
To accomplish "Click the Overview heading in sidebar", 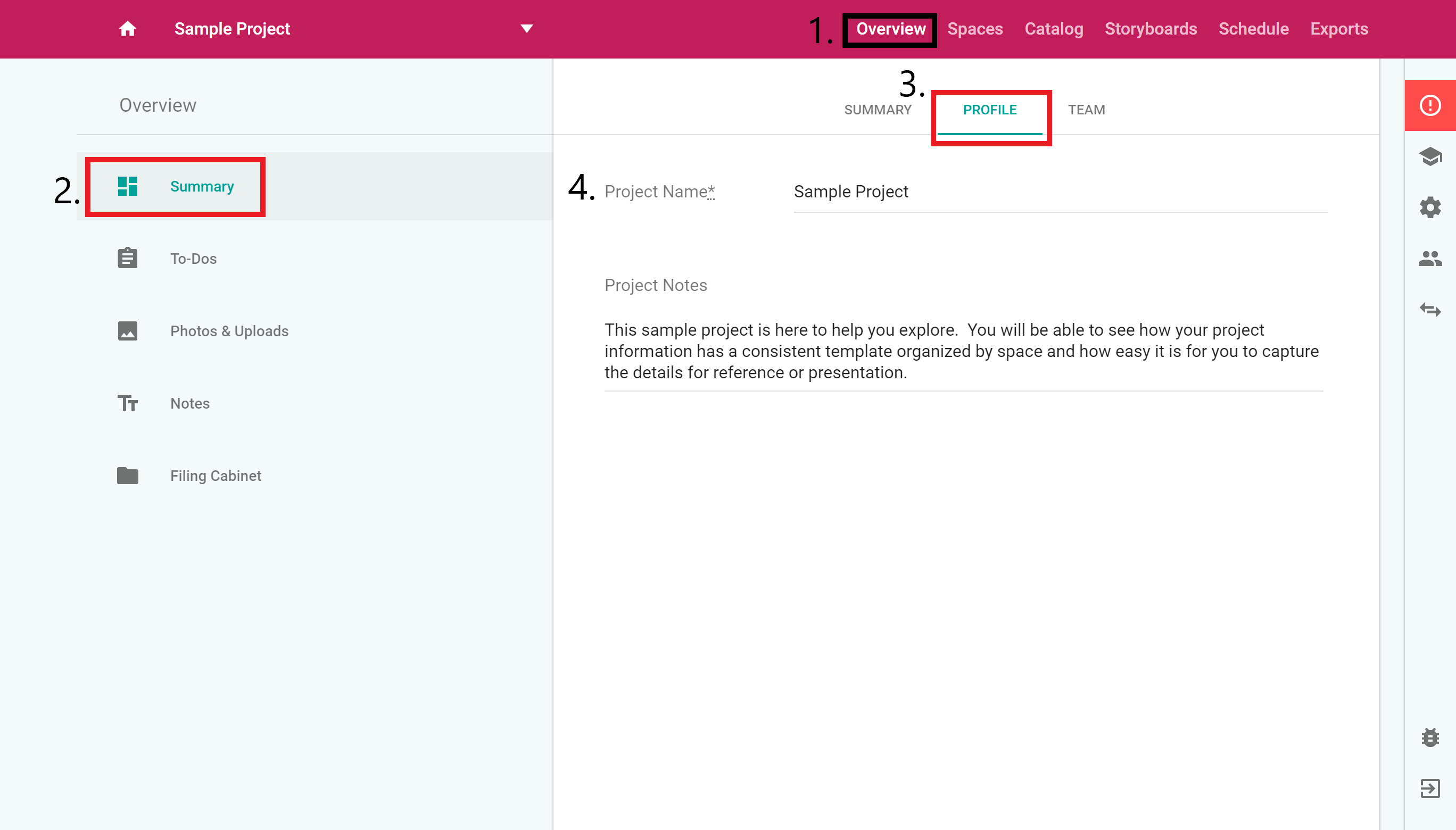I will tap(158, 105).
